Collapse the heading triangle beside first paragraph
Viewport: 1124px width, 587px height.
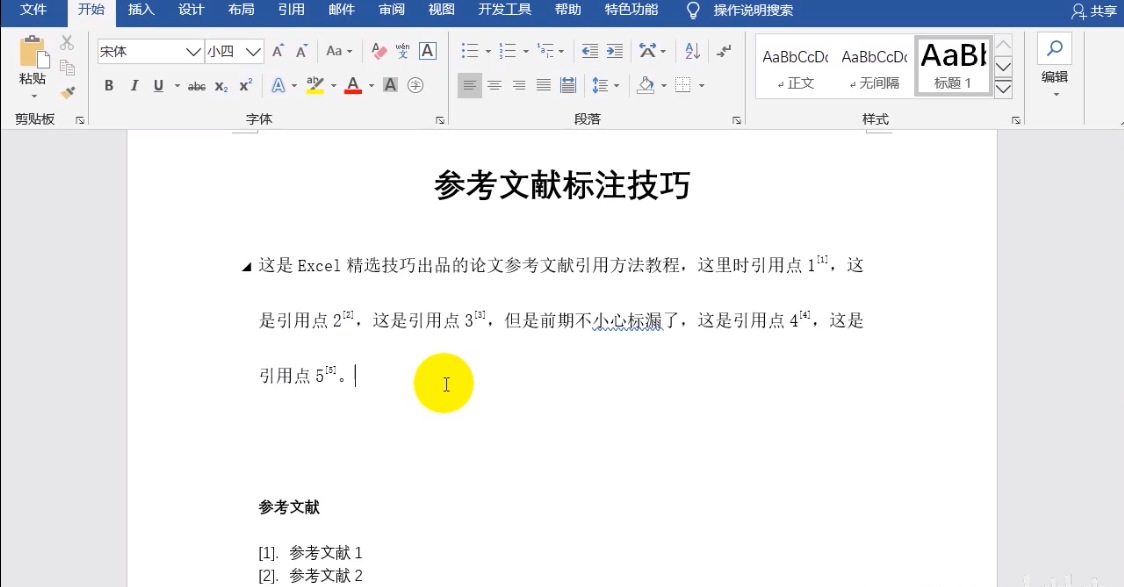click(247, 267)
